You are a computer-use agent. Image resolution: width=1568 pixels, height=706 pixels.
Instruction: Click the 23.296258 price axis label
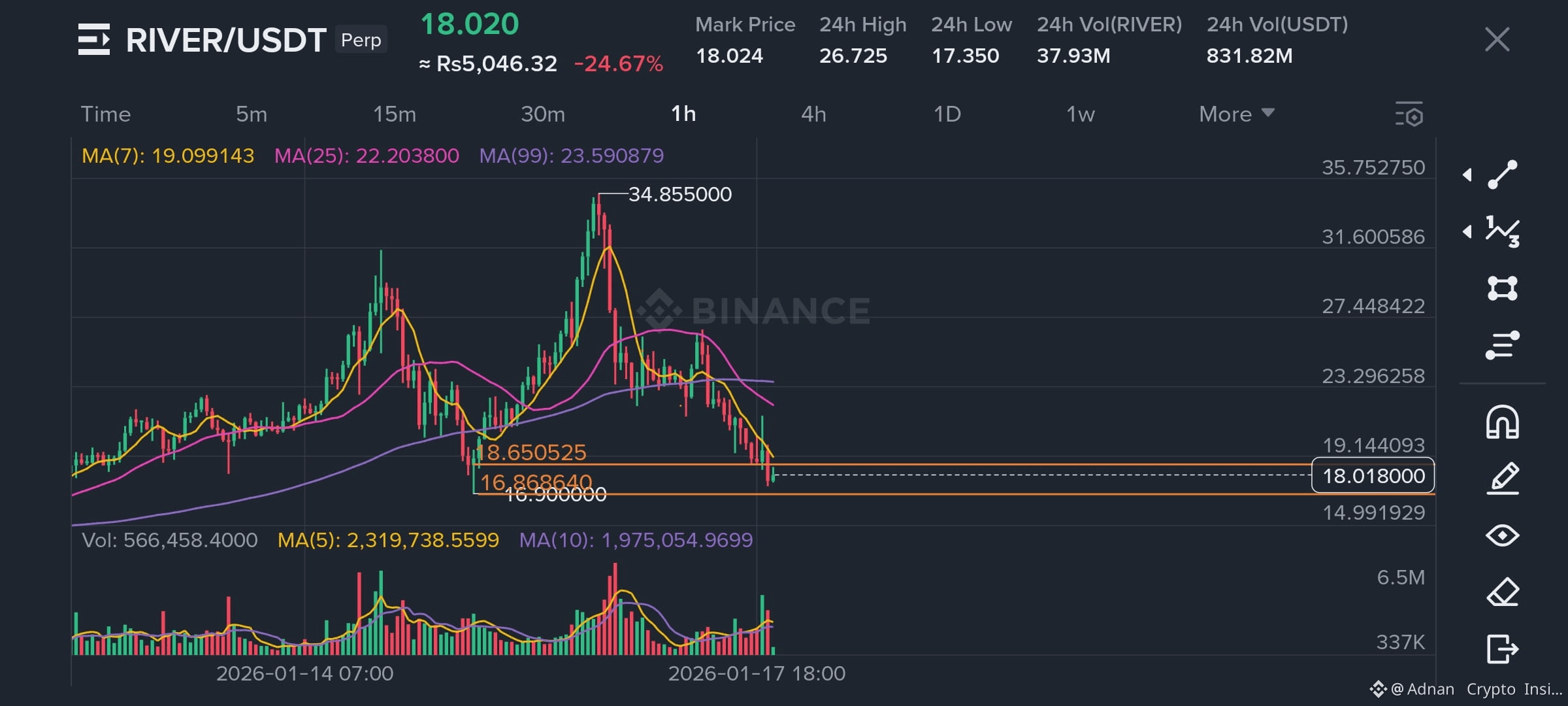[1373, 376]
